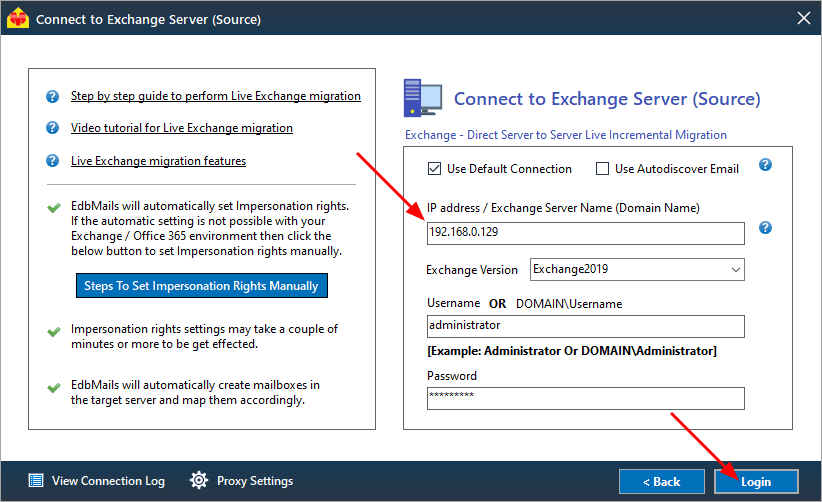
Task: Open the Exchange2019 version combo box
Action: (x=637, y=270)
